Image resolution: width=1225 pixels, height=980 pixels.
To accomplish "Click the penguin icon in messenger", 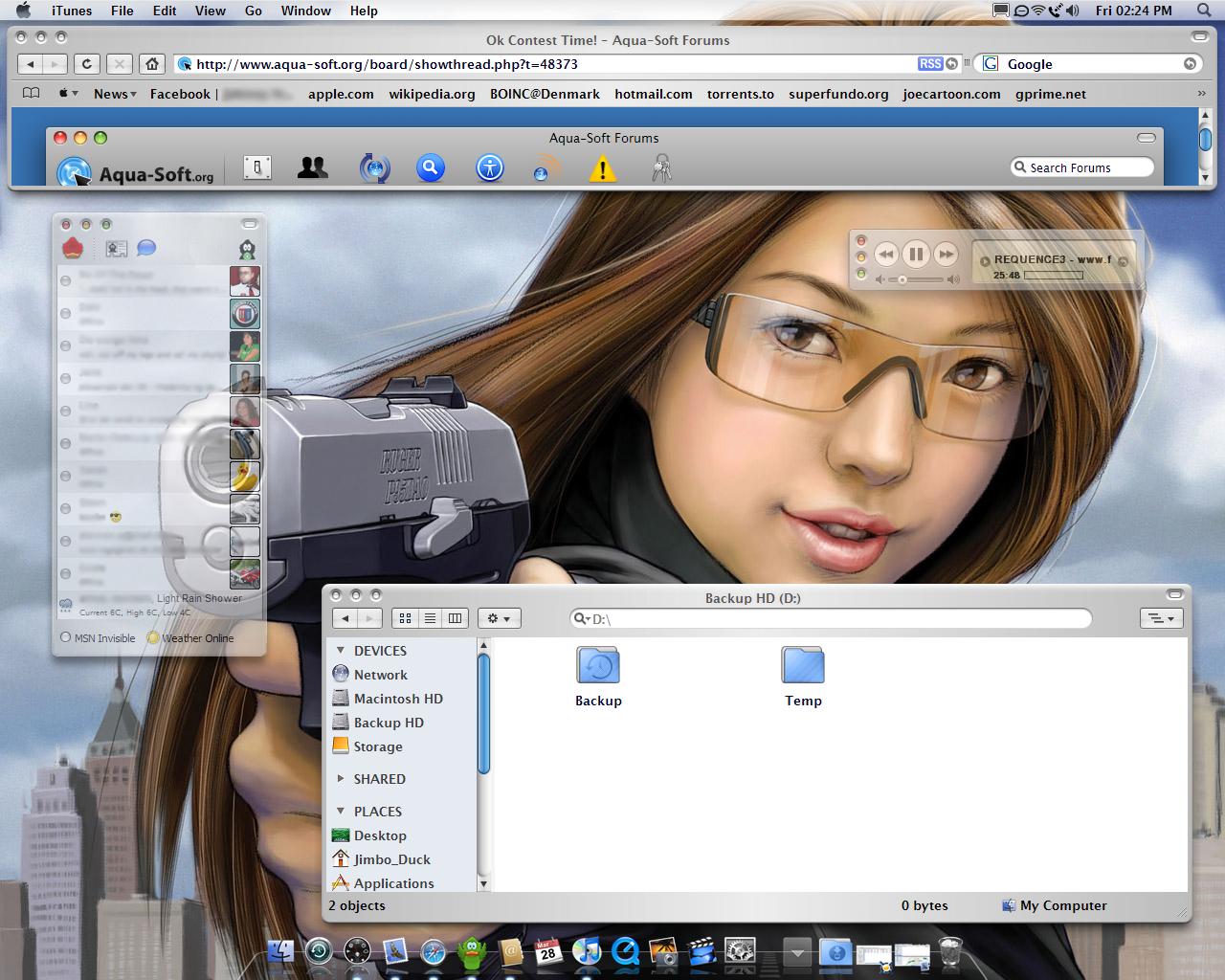I will point(247,250).
